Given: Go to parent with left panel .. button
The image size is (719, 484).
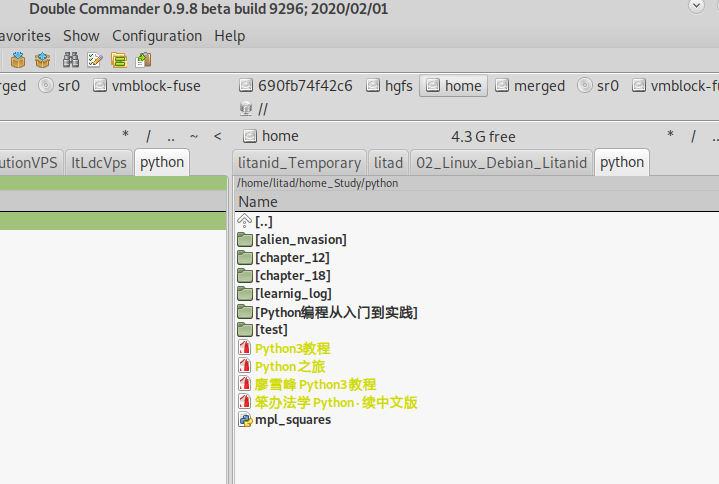Looking at the screenshot, I should (x=171, y=136).
